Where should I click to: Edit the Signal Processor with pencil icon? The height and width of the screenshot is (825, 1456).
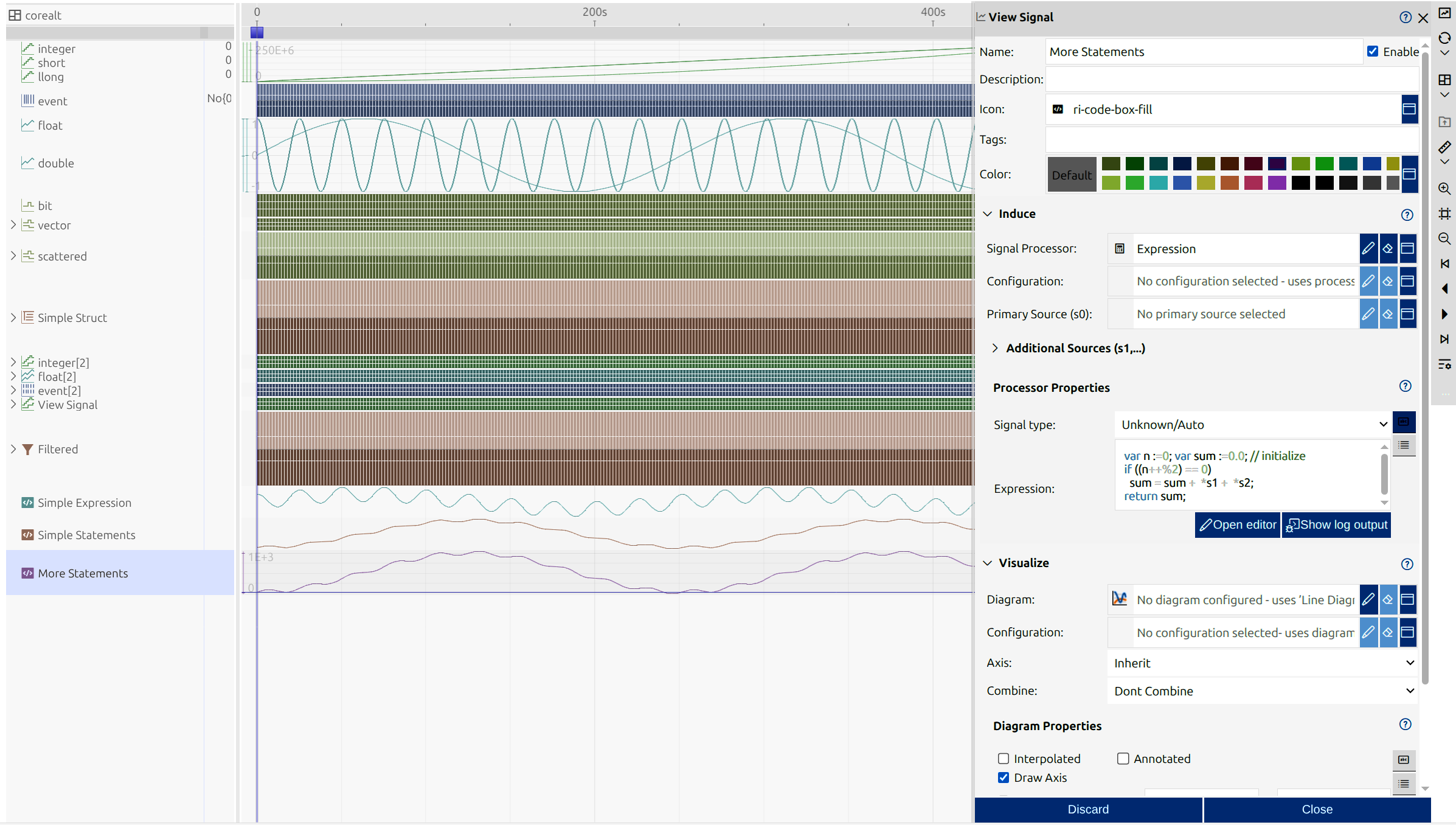(1368, 248)
